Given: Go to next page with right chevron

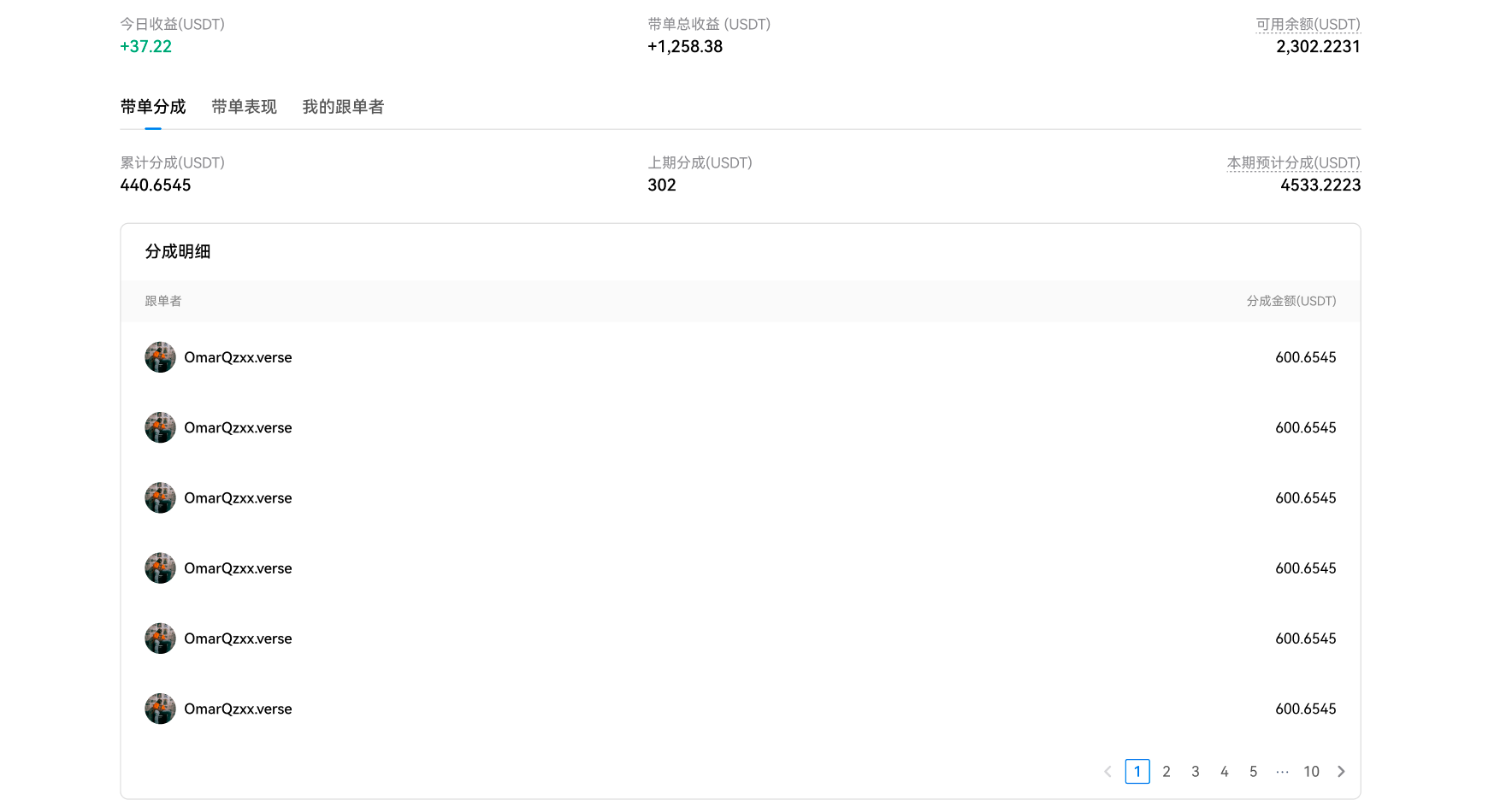Looking at the screenshot, I should [1341, 772].
